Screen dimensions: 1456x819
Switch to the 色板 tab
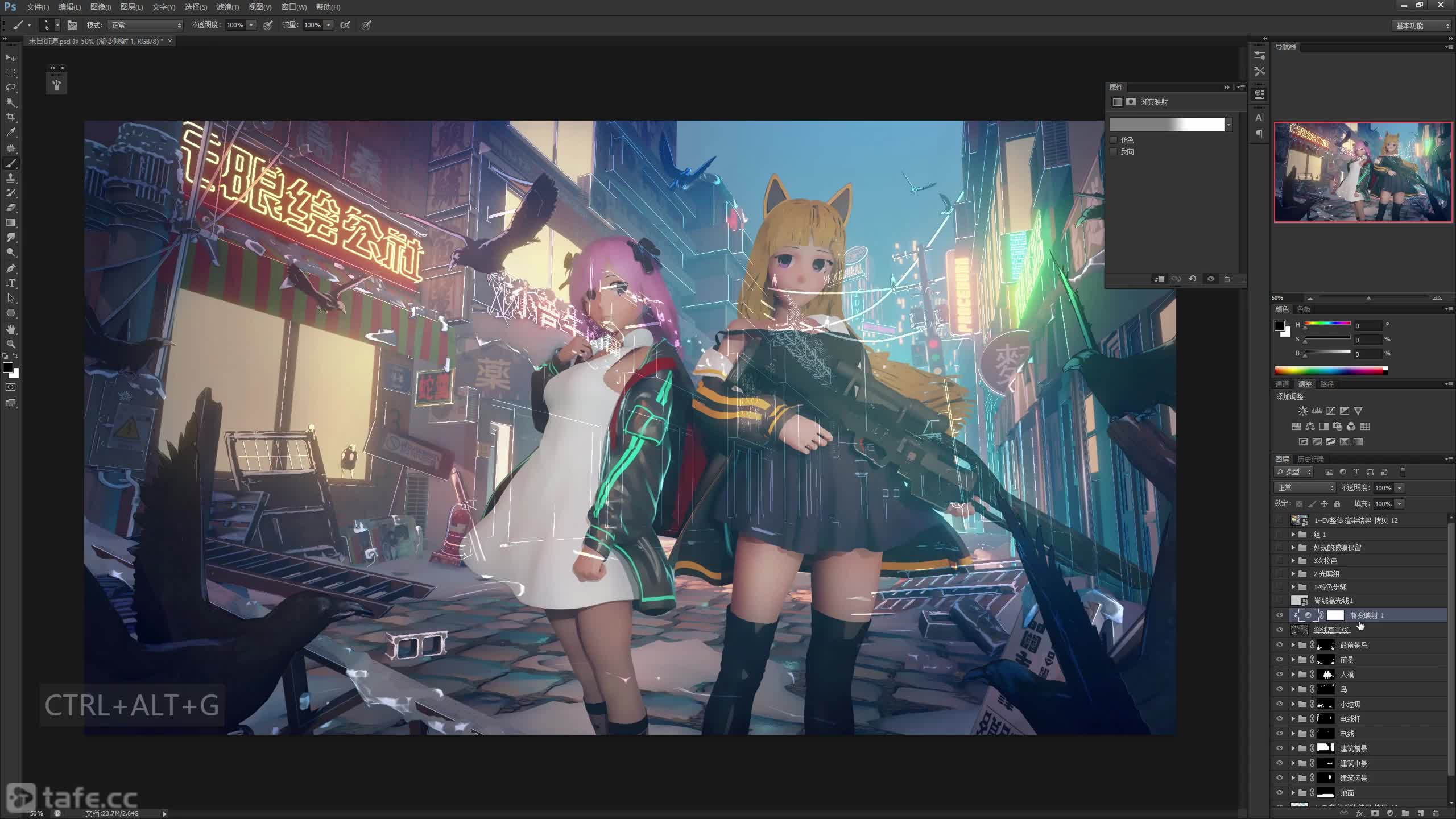(x=1304, y=309)
